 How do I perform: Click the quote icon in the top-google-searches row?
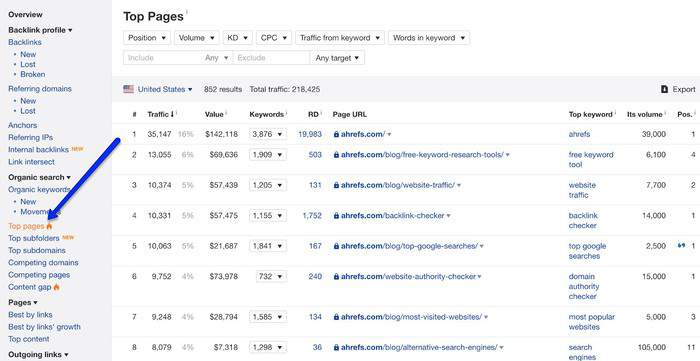coord(681,246)
